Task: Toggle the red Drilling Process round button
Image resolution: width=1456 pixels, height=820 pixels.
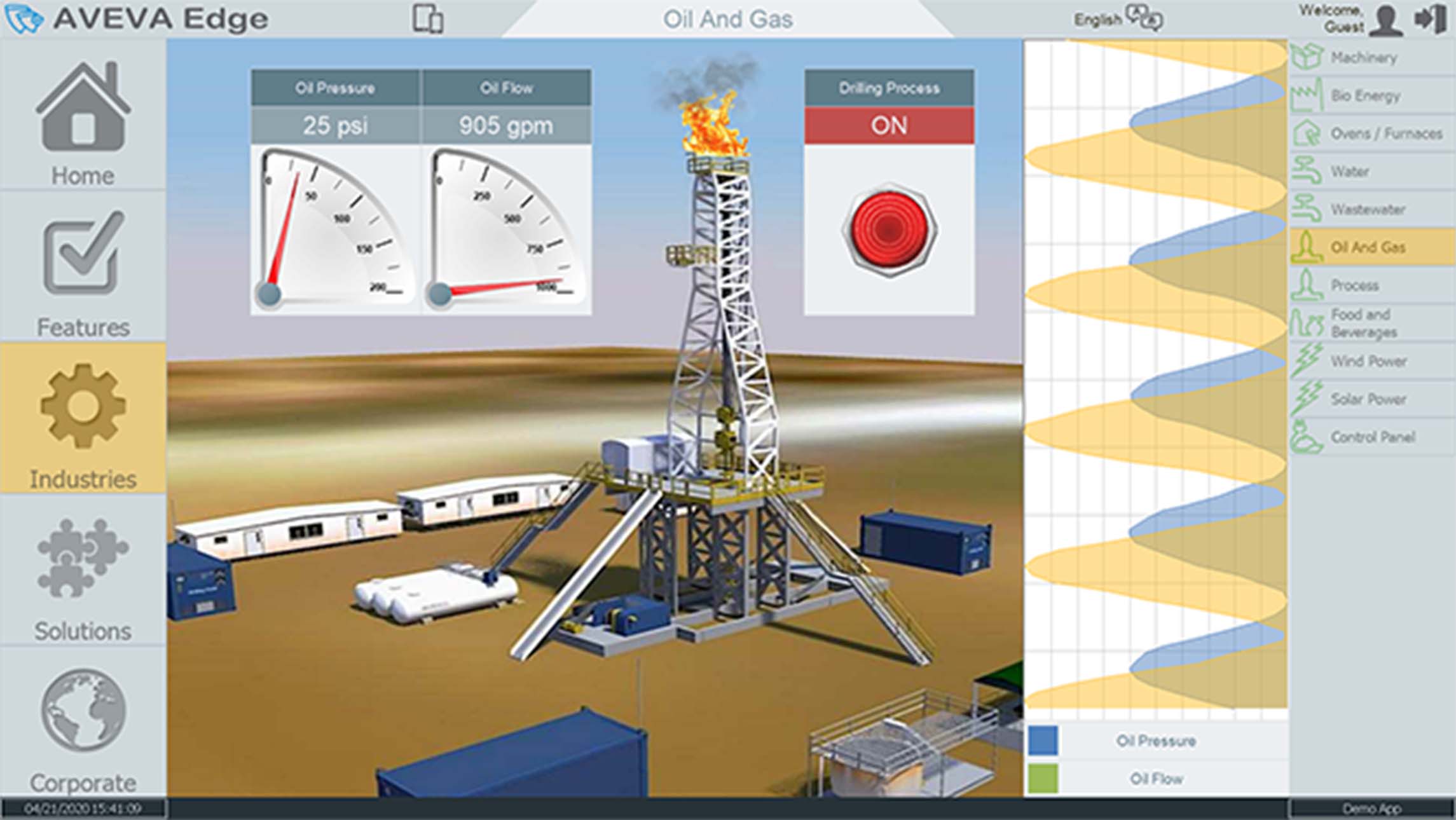Action: coord(889,229)
